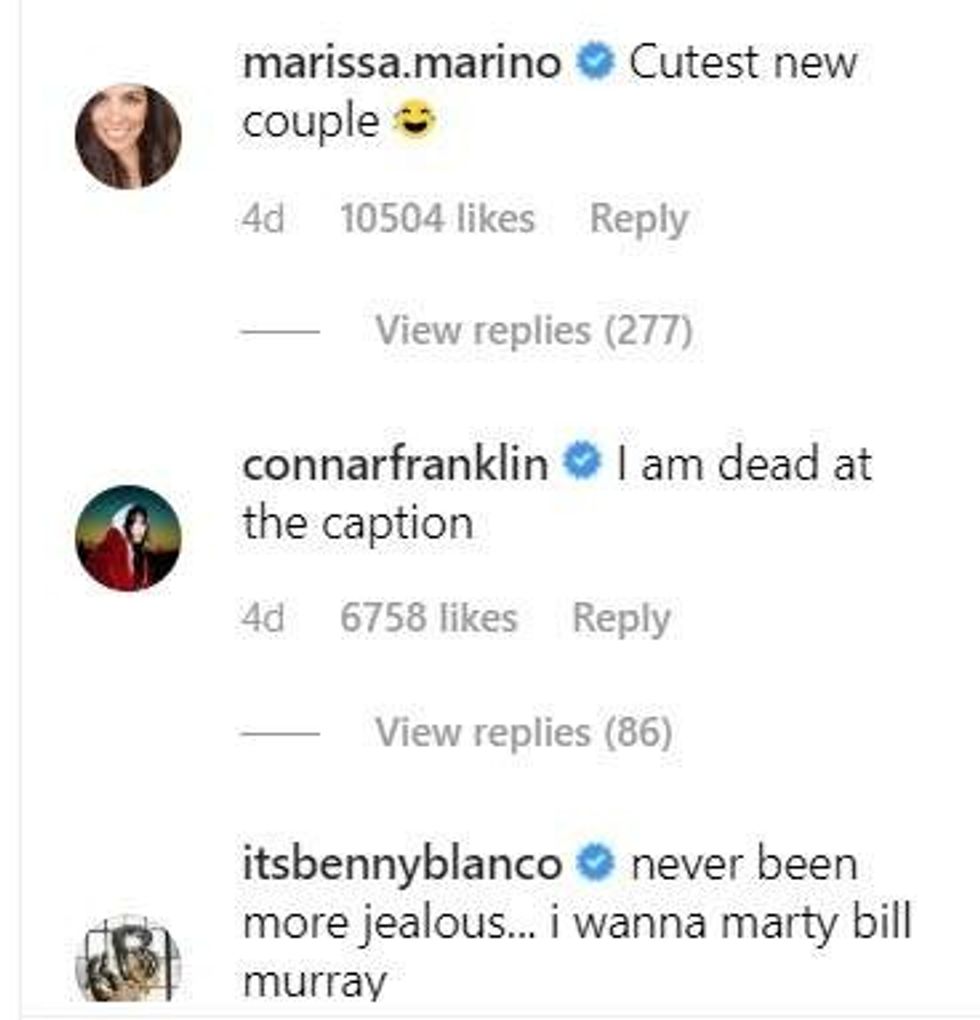Image resolution: width=980 pixels, height=1020 pixels.
Task: Click marissa.marino's blue verified badge
Action: [x=597, y=63]
